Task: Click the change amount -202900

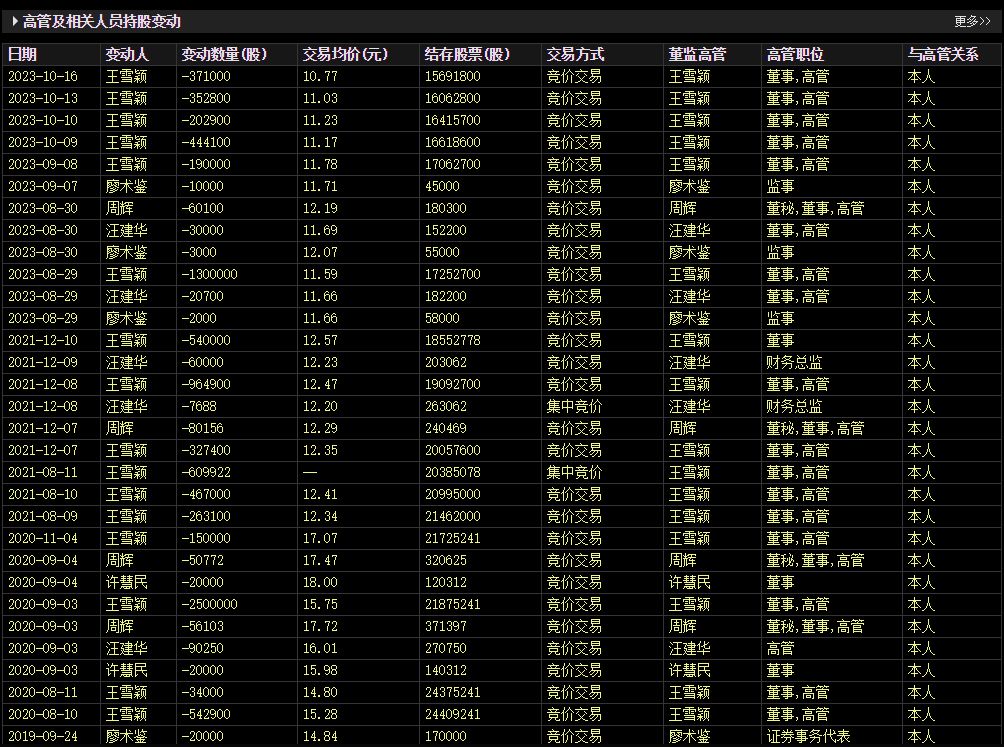Action: point(206,120)
